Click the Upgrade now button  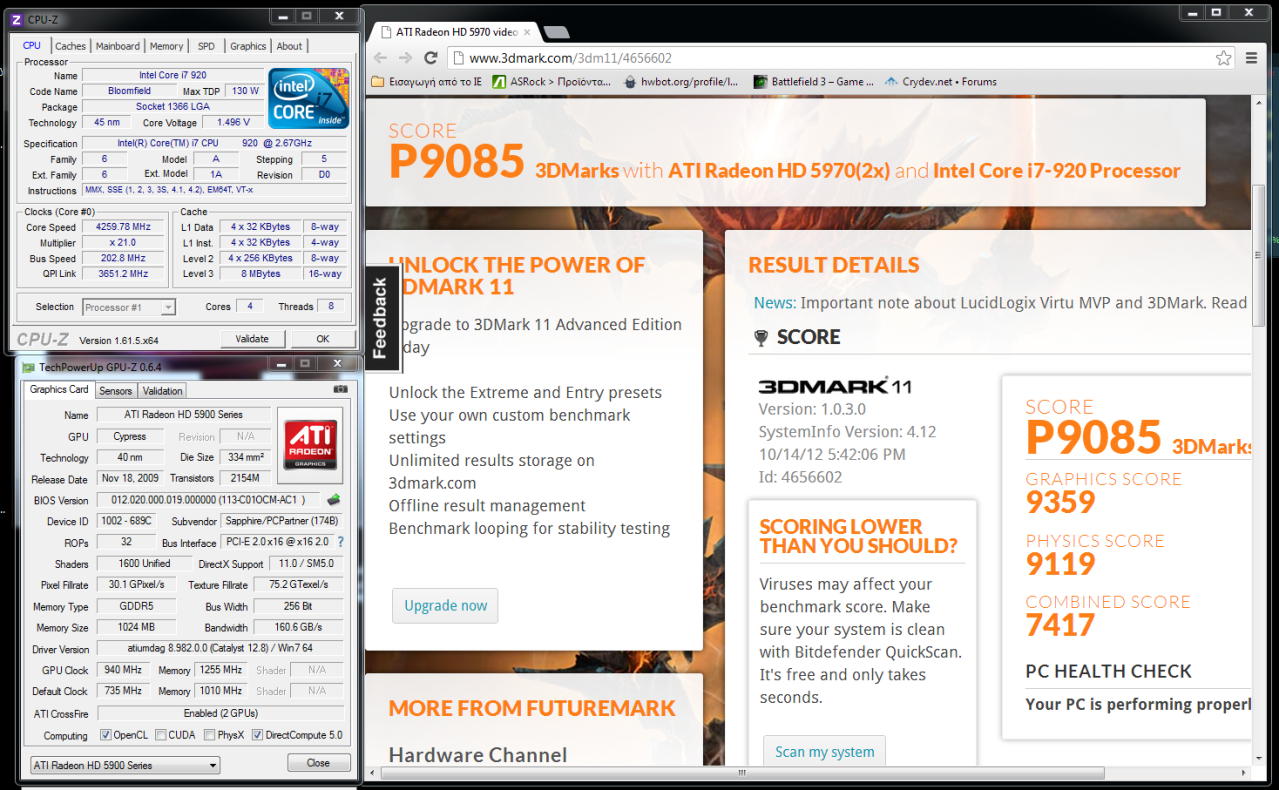coord(445,606)
